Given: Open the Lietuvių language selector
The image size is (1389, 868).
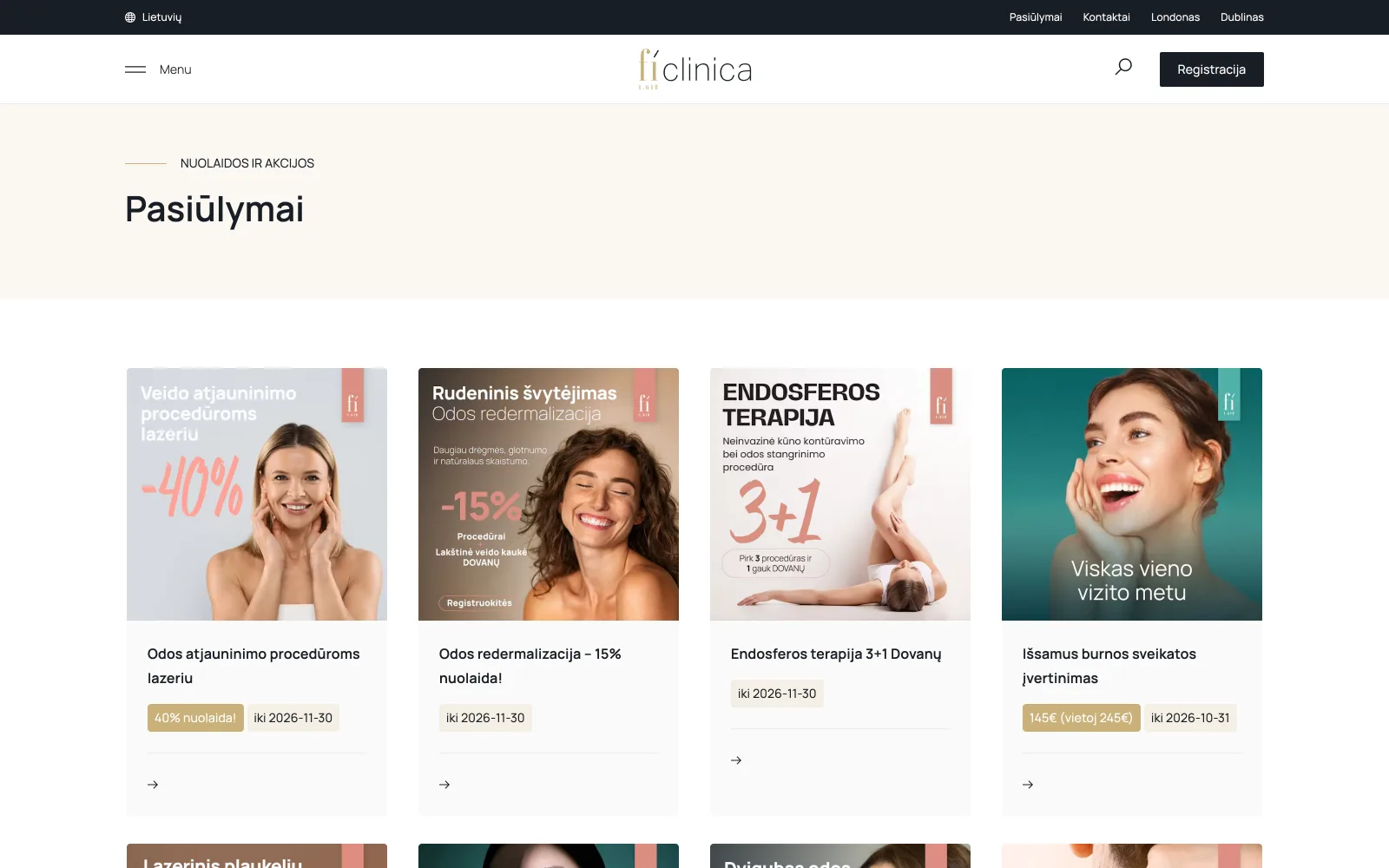Looking at the screenshot, I should pos(154,17).
